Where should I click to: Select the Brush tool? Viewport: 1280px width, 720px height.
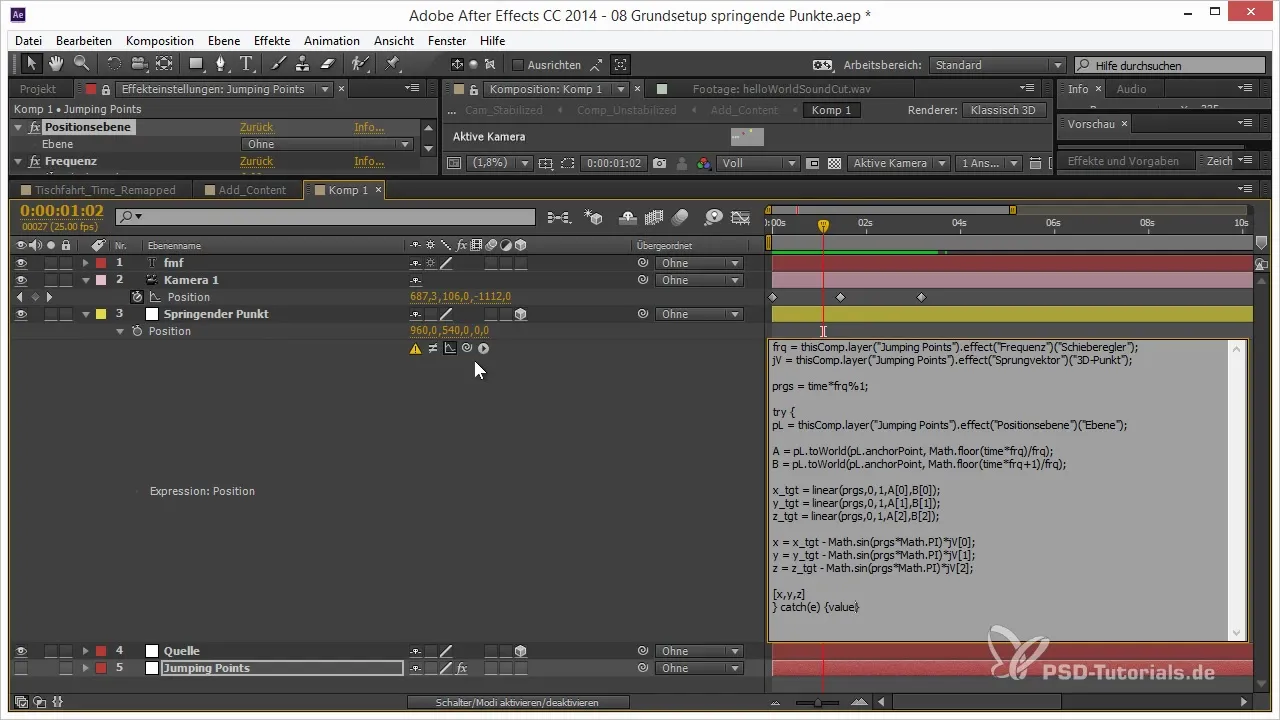[279, 64]
